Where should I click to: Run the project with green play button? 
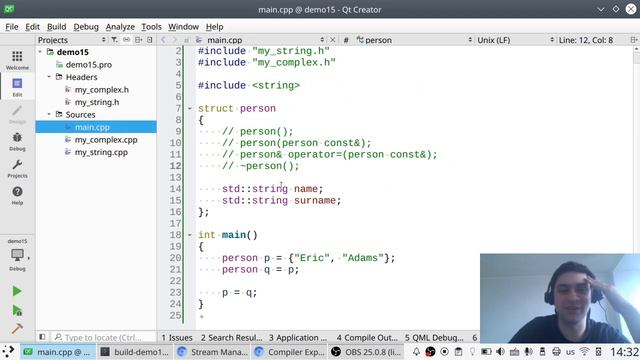[17, 291]
